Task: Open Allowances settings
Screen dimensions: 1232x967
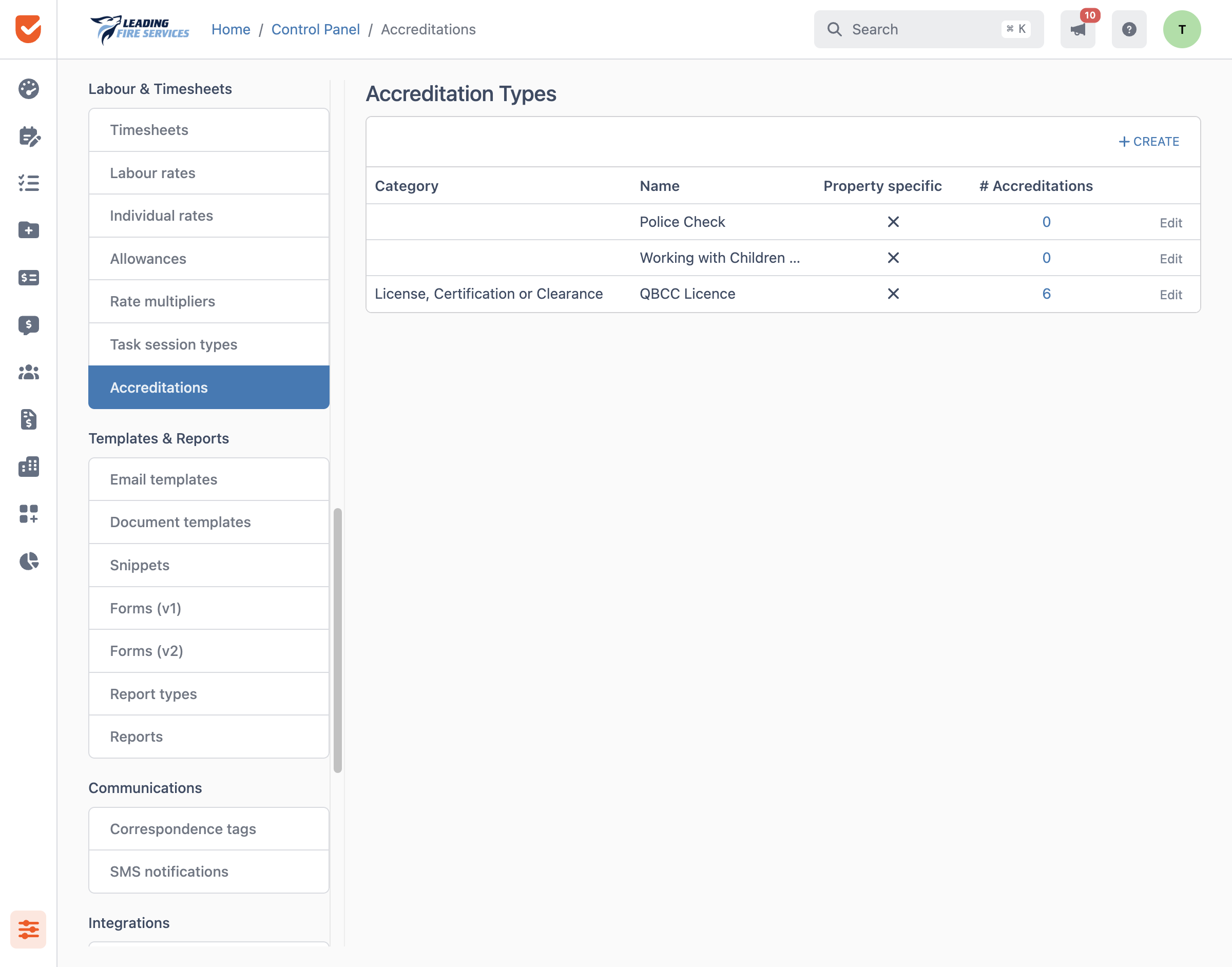Action: pyautogui.click(x=209, y=259)
